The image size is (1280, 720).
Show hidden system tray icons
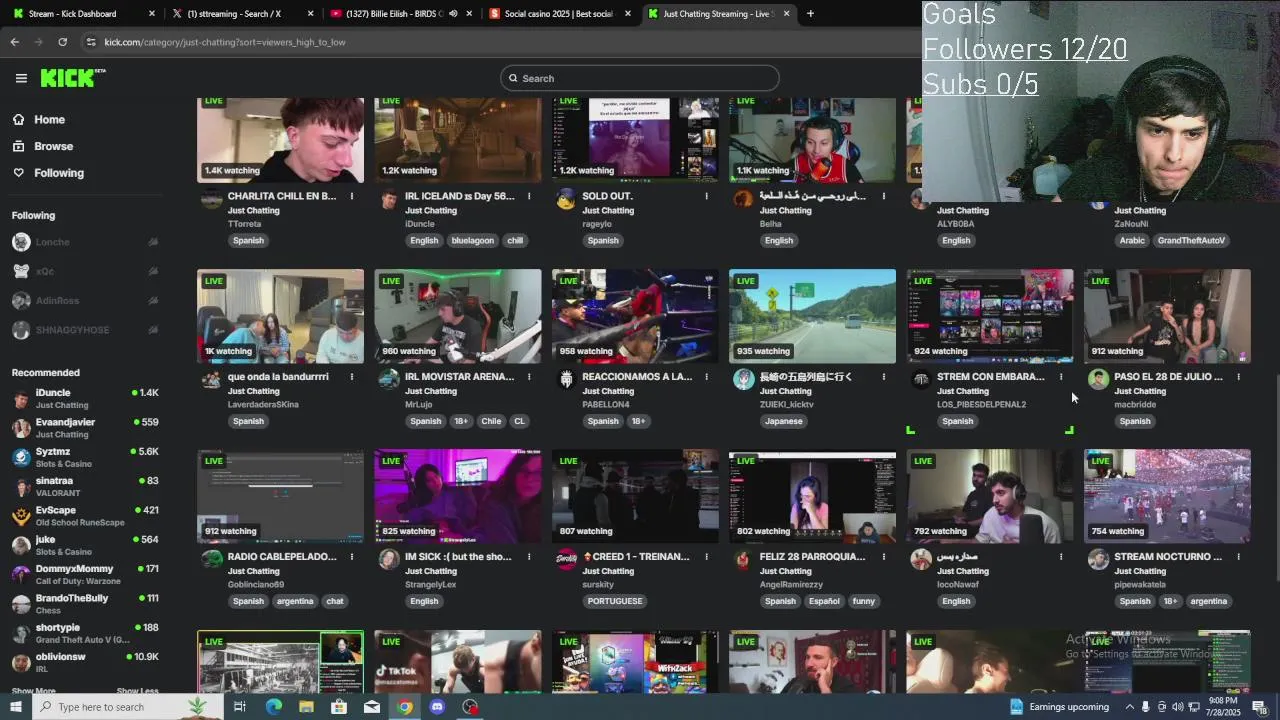(1129, 707)
